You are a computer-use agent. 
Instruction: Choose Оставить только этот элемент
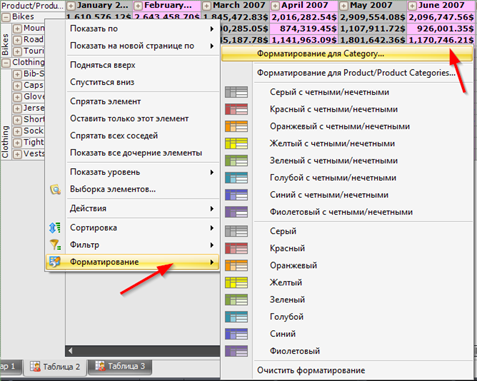pos(132,119)
